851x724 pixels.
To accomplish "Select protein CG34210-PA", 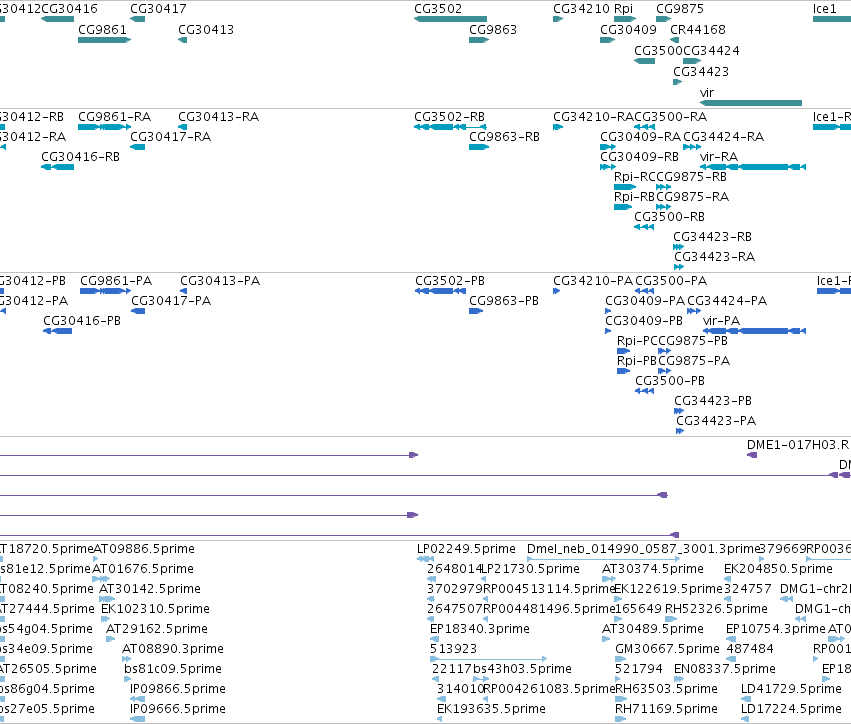I will tap(556, 291).
